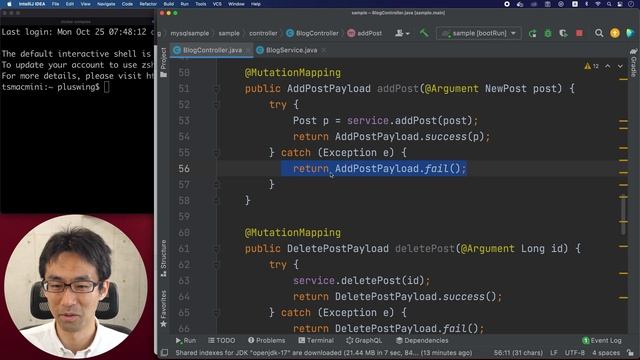Click the orange IDE updates icon
Viewport: 640px width, 360px height.
[x=615, y=33]
